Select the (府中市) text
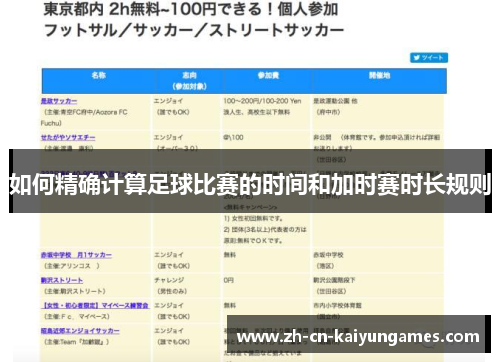This screenshot has width=500, height=362. click(328, 112)
